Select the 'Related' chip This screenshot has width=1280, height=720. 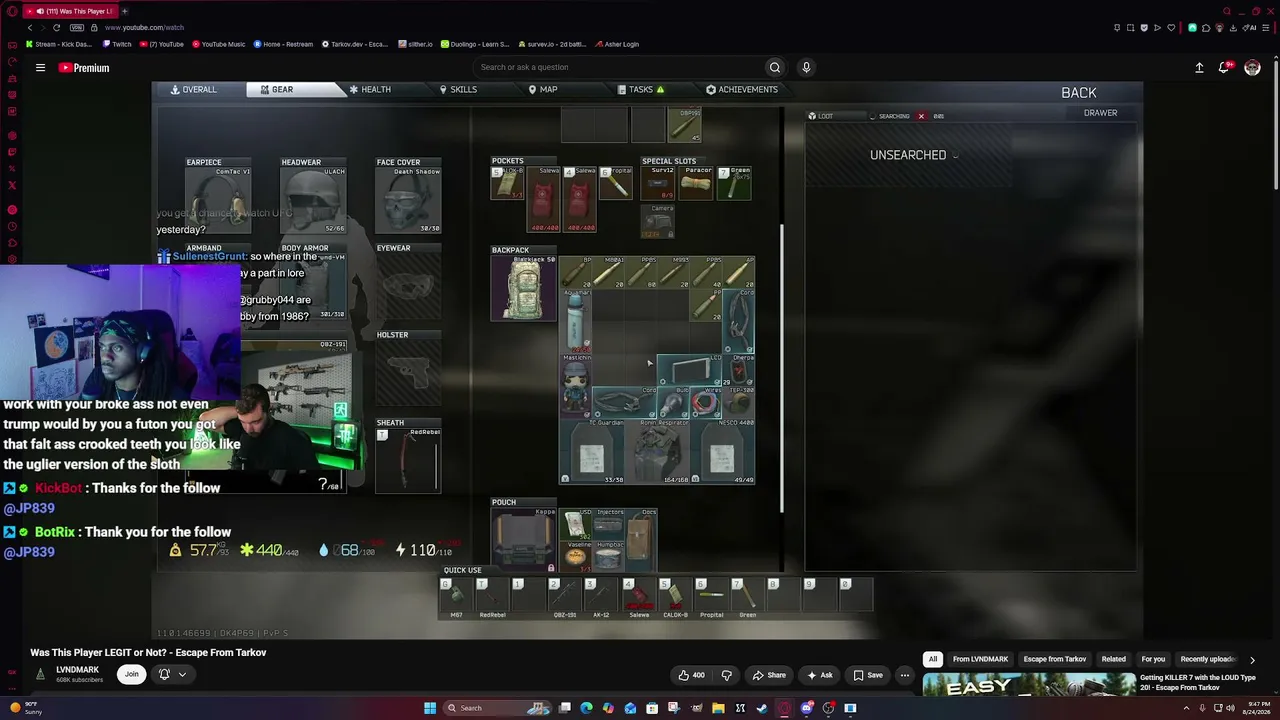1113,659
